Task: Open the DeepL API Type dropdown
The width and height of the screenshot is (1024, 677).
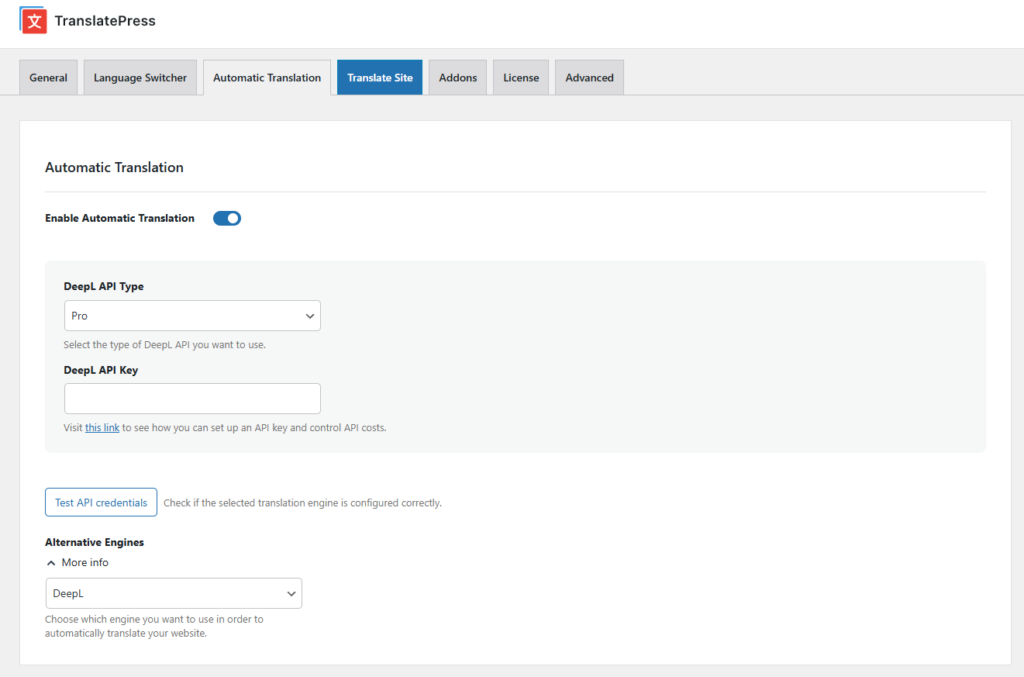Action: pyautogui.click(x=192, y=316)
